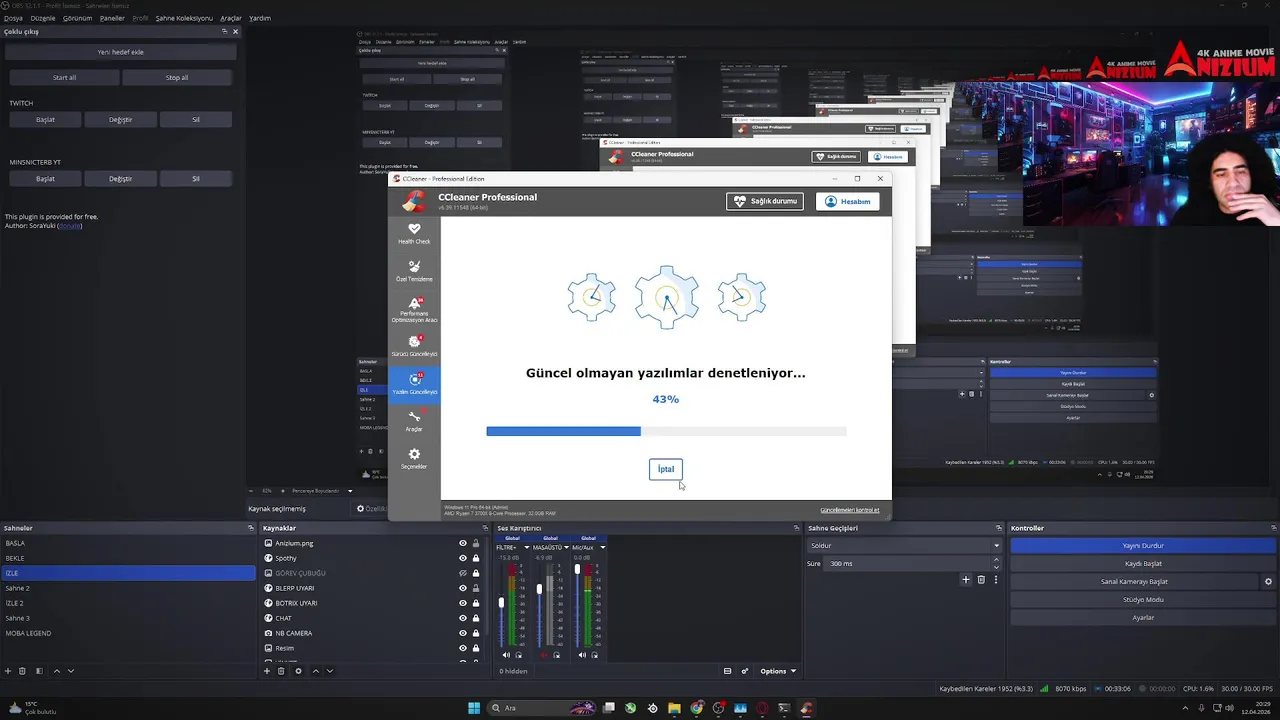Open scene filters icon in Sahneler toolbar

coord(39,671)
